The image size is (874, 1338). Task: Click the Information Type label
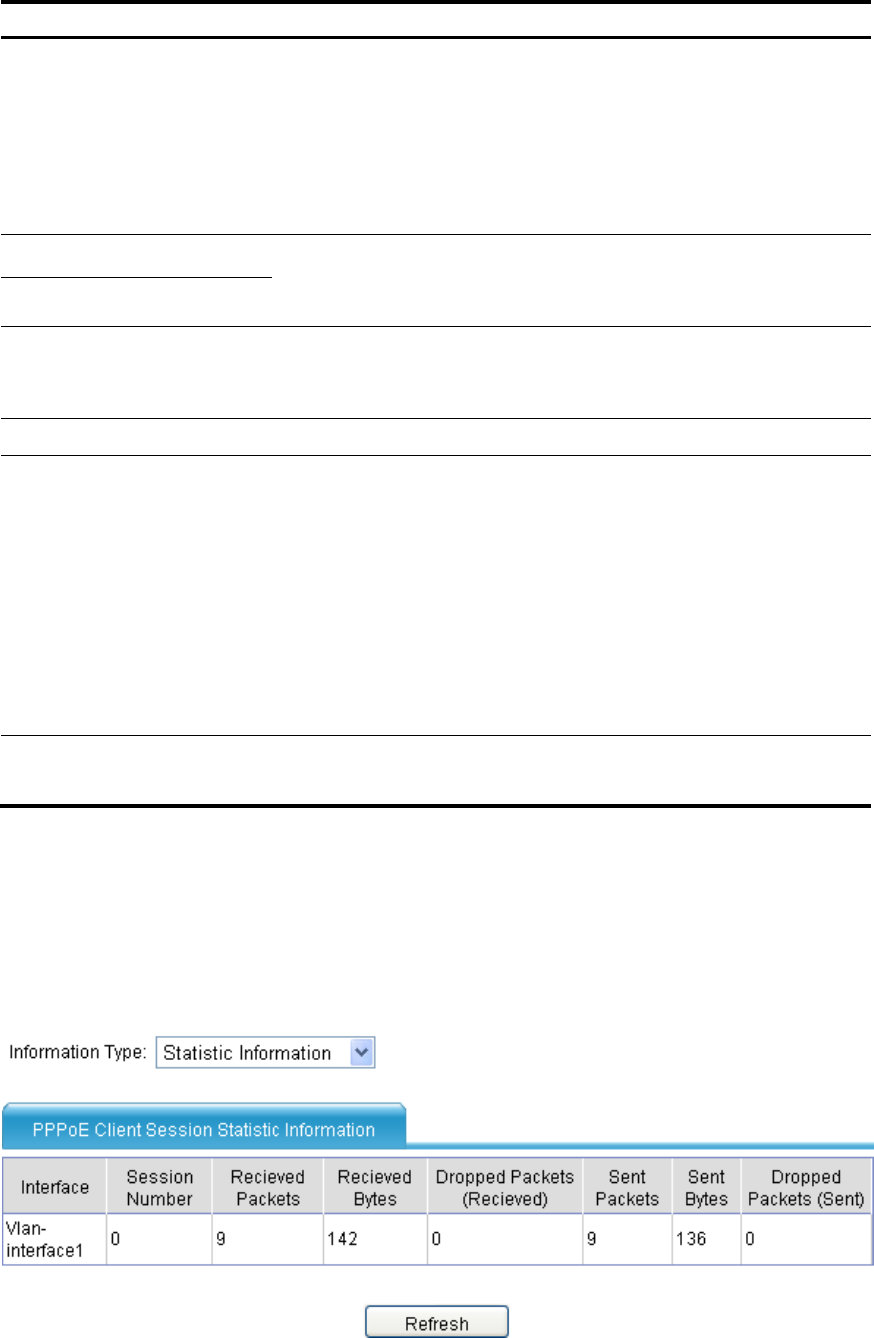79,1052
